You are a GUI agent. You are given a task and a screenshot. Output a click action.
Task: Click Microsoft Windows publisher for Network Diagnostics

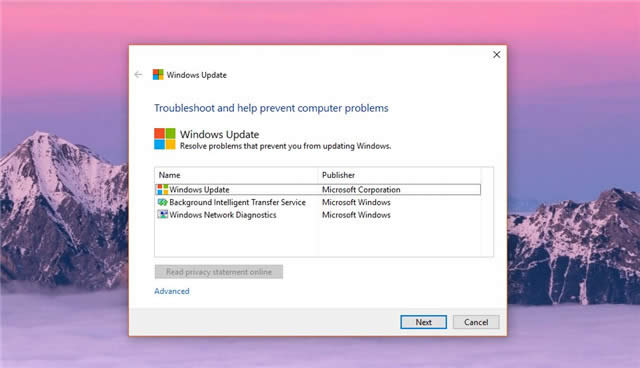[x=356, y=215]
